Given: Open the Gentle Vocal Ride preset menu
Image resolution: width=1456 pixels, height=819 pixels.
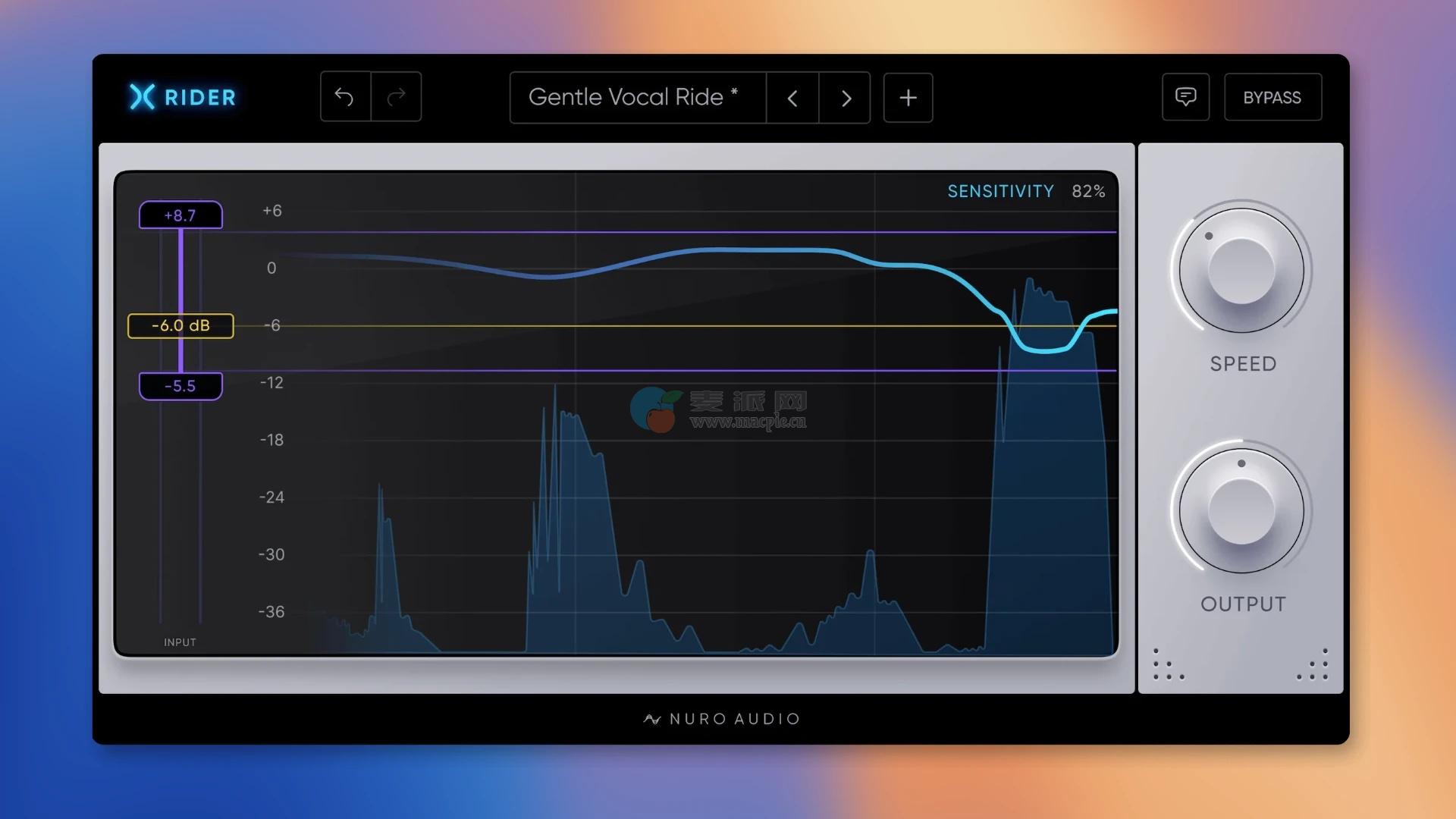Looking at the screenshot, I should (638, 98).
